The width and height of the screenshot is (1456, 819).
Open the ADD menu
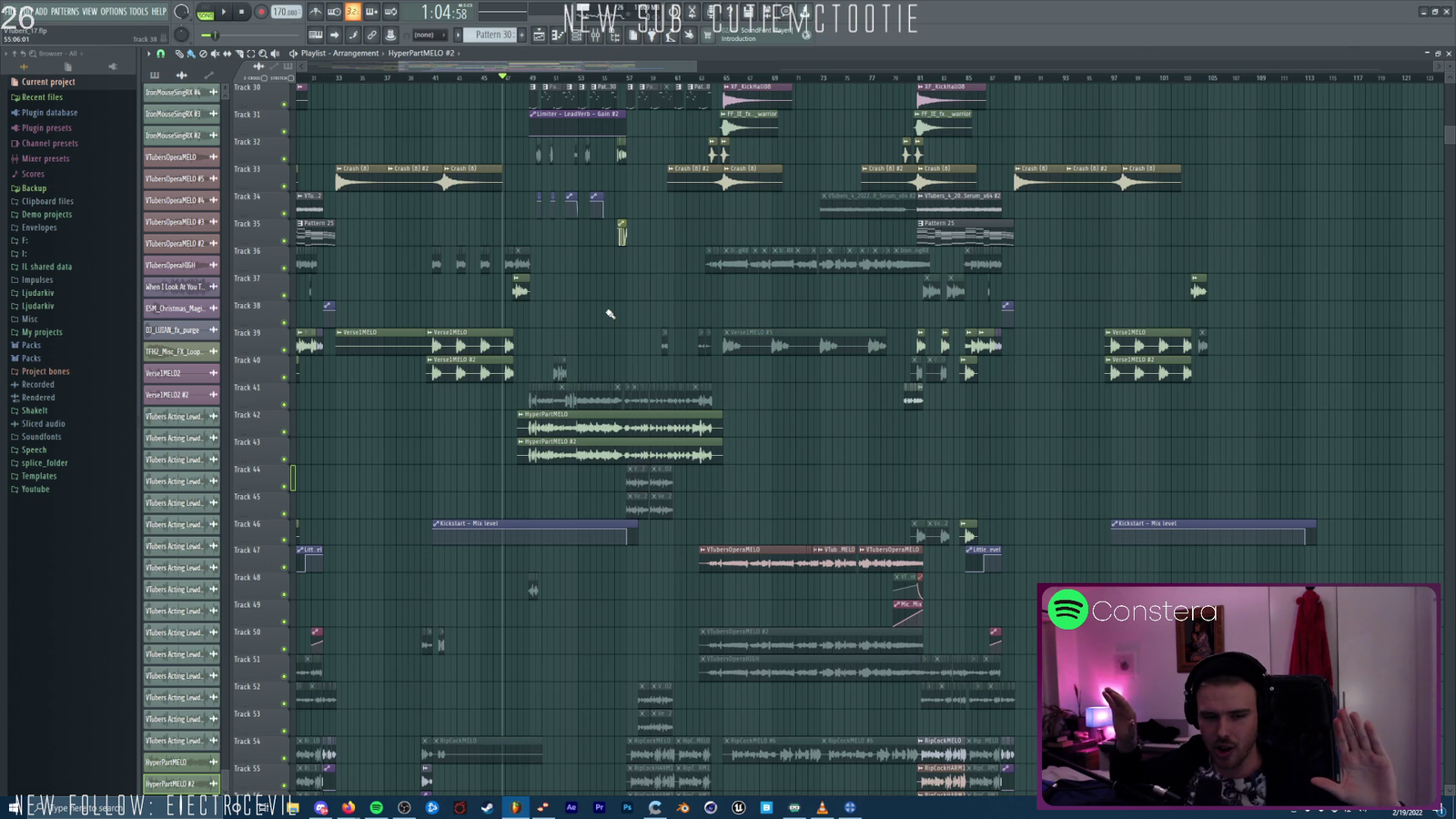41,12
